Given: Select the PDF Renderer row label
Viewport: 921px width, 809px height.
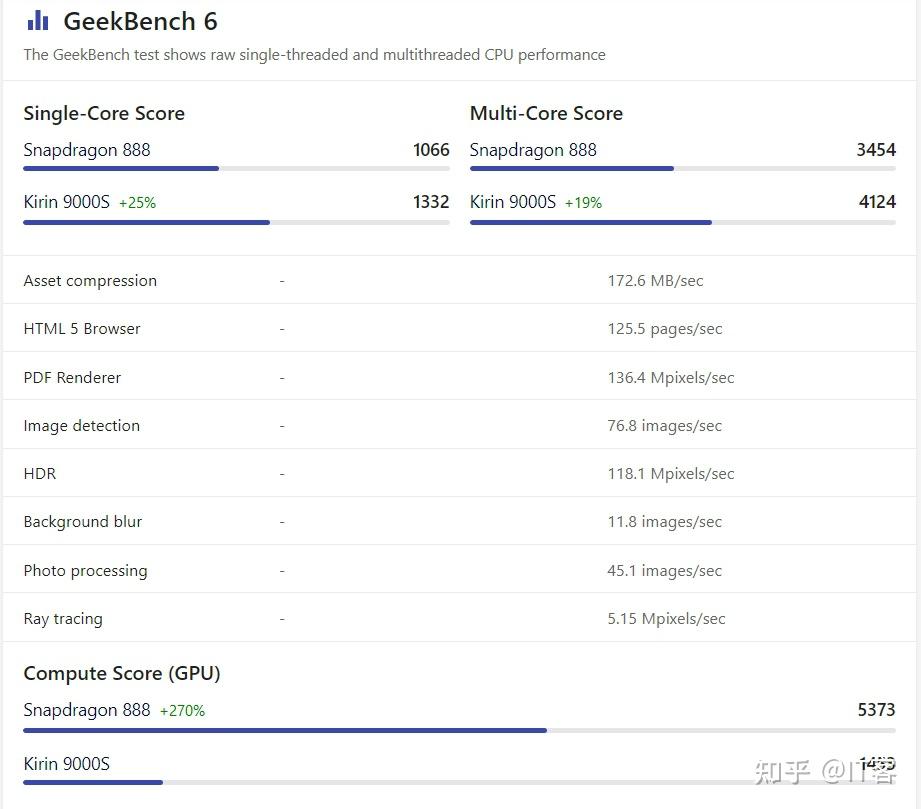Looking at the screenshot, I should 72,378.
